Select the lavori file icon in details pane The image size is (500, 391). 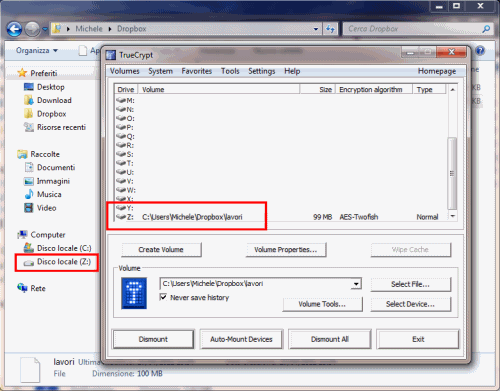coord(30,369)
